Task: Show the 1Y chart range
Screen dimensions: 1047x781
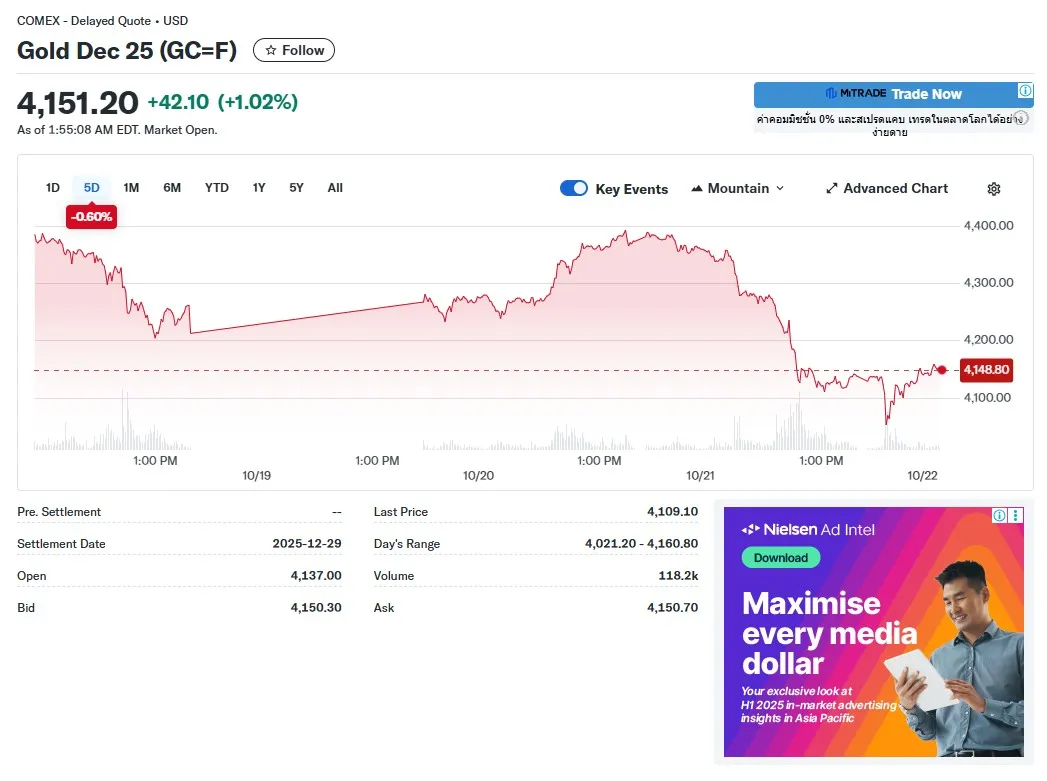Action: pyautogui.click(x=259, y=188)
